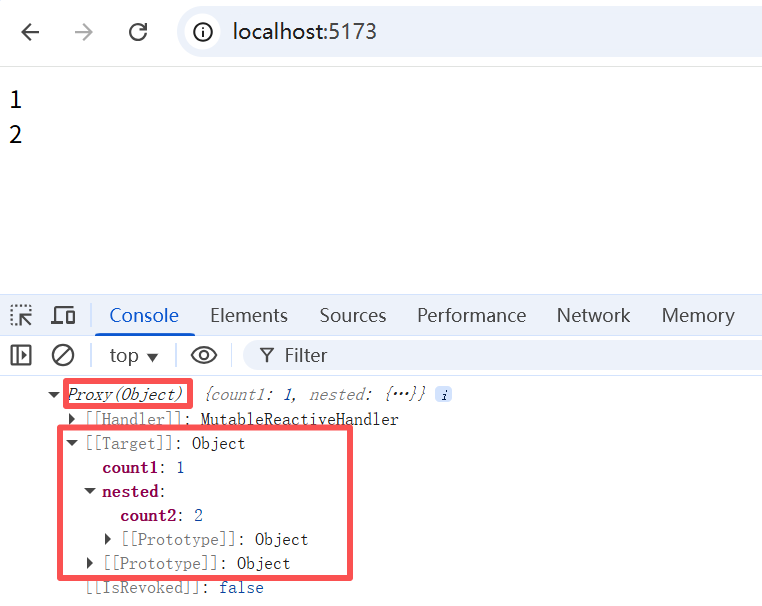Reload the localhost page
The height and width of the screenshot is (606, 762).
(x=138, y=33)
